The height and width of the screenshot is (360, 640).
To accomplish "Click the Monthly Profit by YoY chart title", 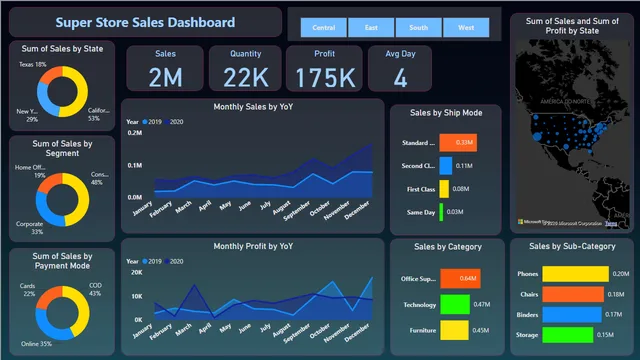I will [x=253, y=247].
